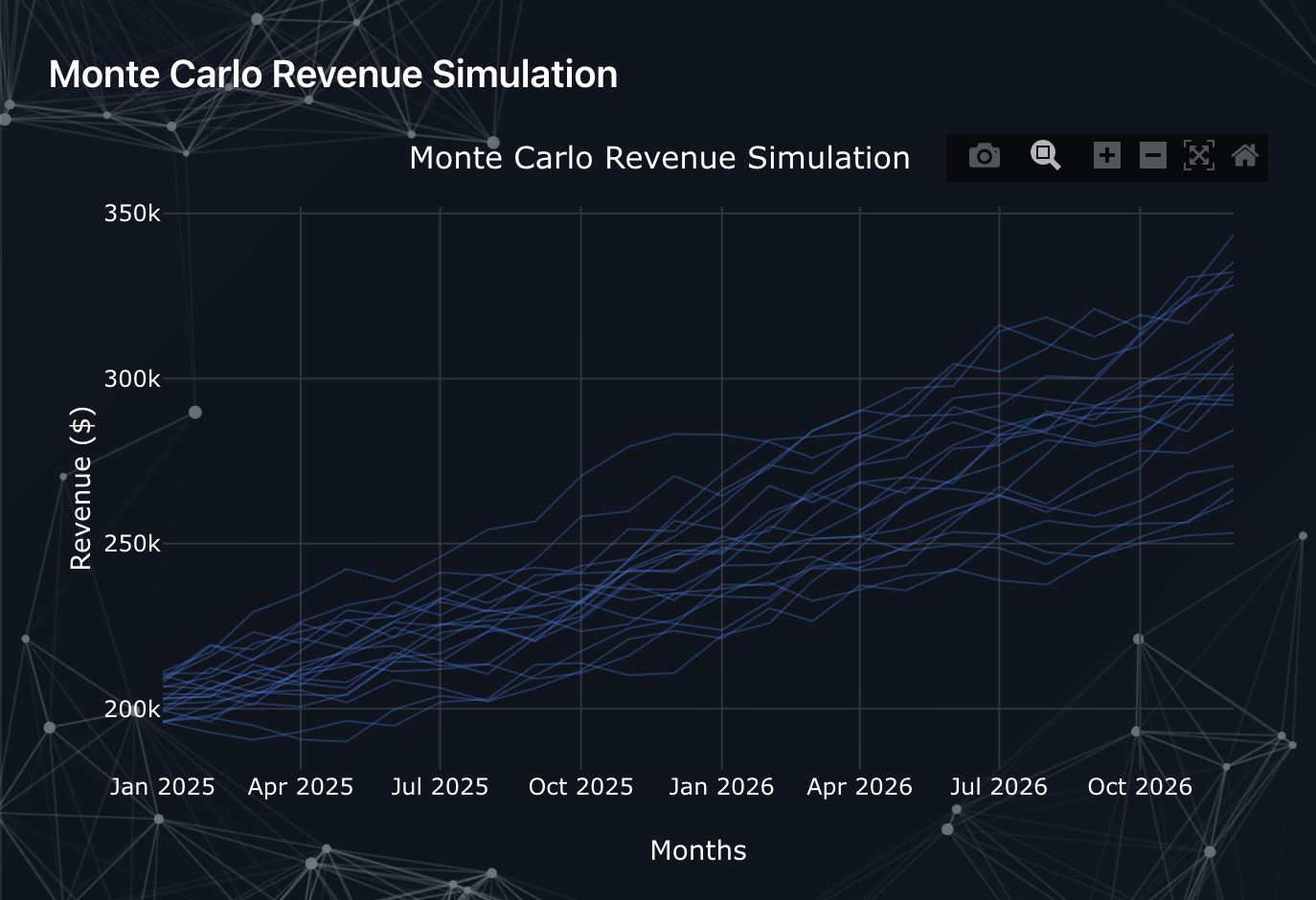Screen dimensions: 1316x900
Task: Zoom out using the minus icon
Action: (x=1152, y=155)
